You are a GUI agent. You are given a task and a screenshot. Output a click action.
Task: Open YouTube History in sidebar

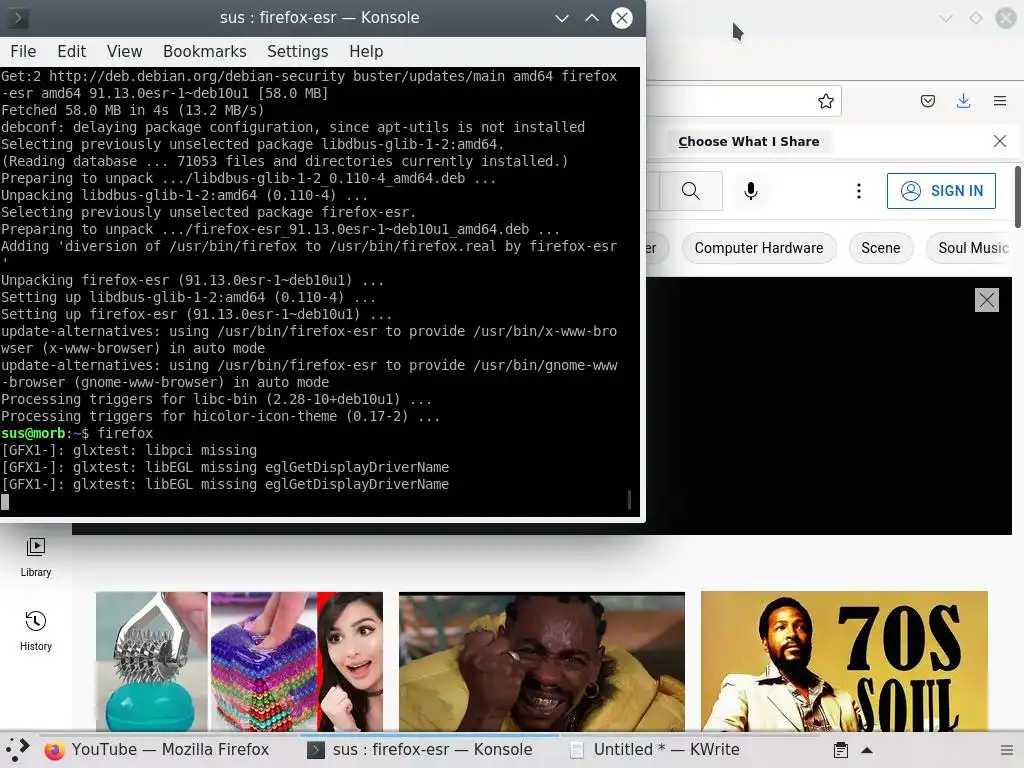[x=36, y=631]
